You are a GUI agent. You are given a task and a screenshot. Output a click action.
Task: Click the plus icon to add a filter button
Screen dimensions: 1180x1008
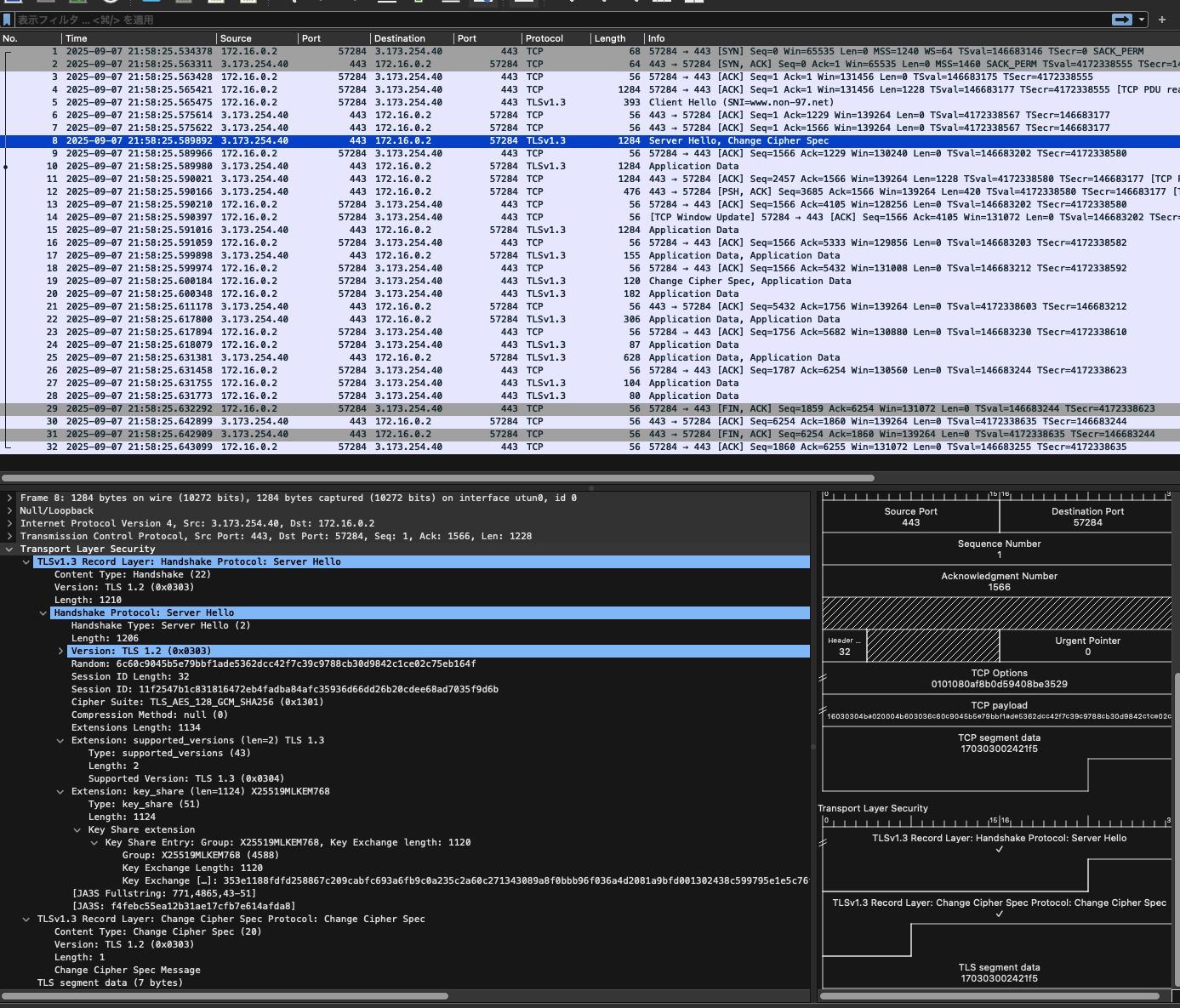[1162, 20]
